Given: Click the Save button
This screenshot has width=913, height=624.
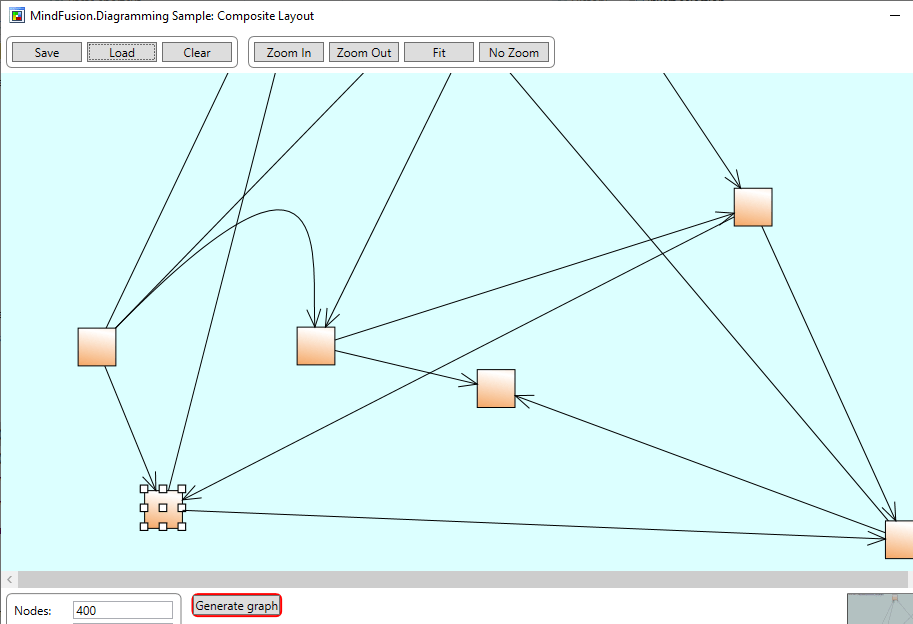Looking at the screenshot, I should tap(46, 52).
